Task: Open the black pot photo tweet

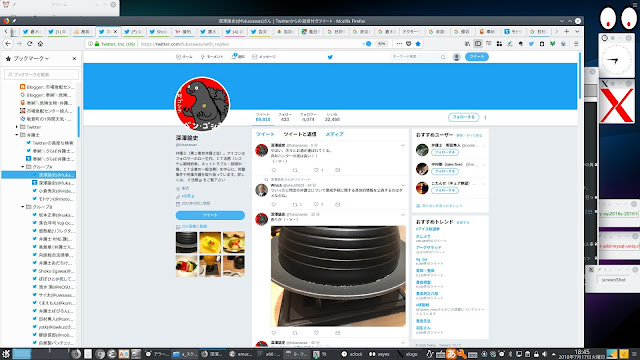Action: pyautogui.click(x=338, y=276)
